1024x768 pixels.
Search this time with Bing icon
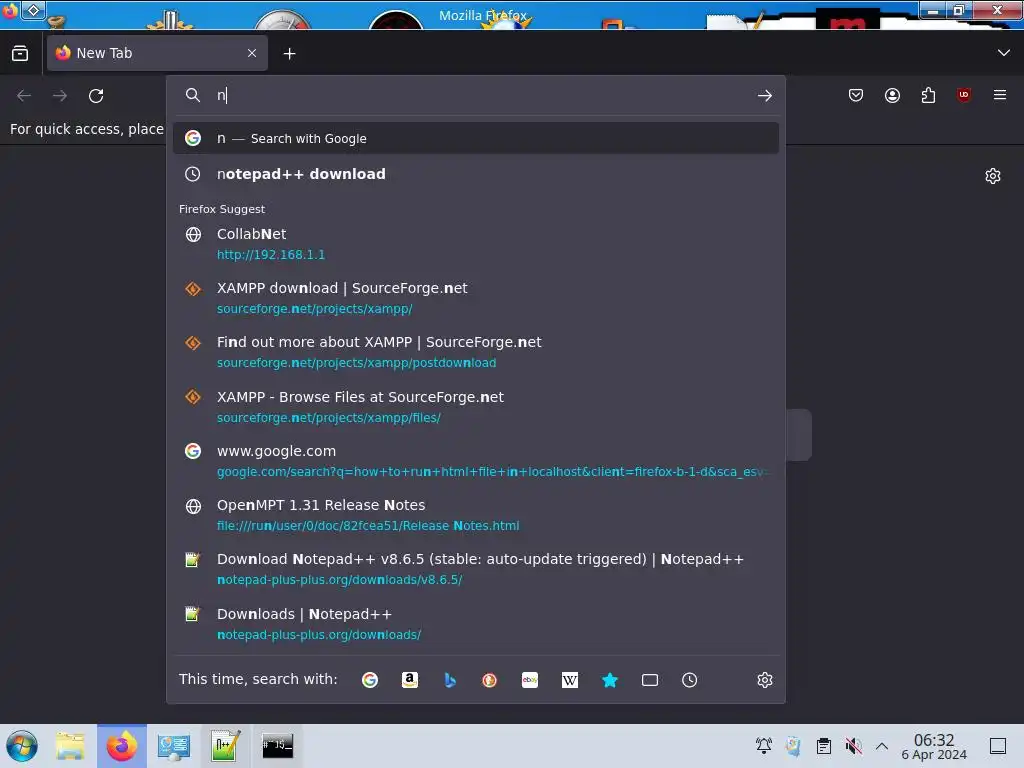[449, 680]
